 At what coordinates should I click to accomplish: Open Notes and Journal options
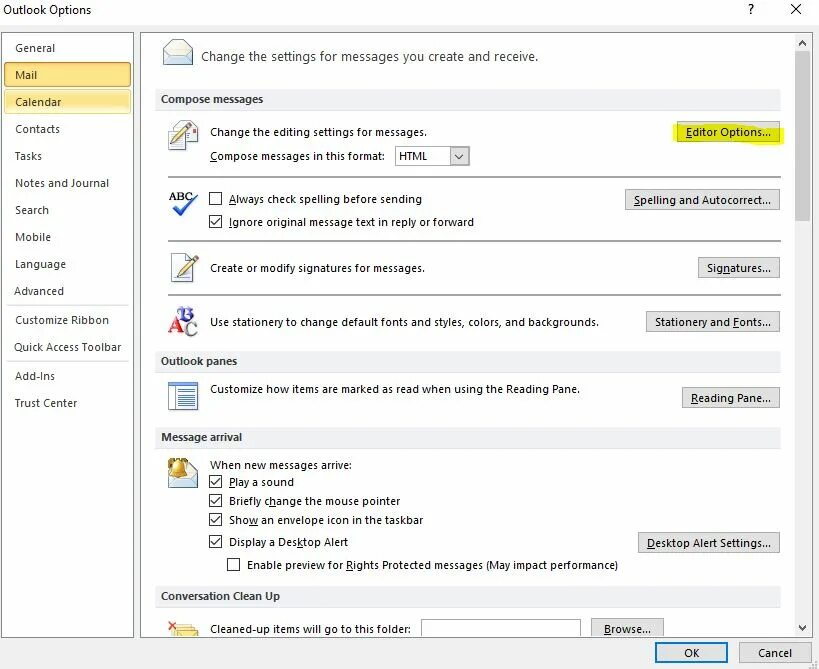point(67,183)
